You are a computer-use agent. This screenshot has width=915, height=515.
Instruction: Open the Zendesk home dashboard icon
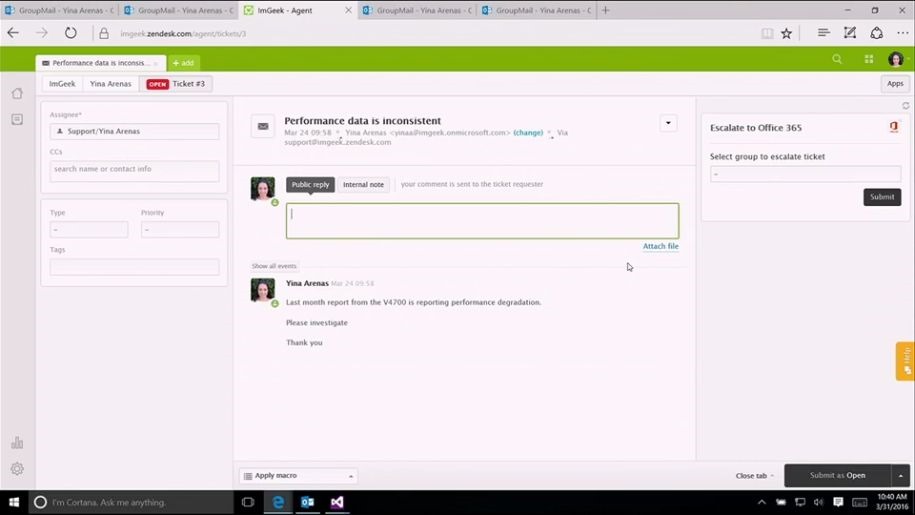[17, 94]
